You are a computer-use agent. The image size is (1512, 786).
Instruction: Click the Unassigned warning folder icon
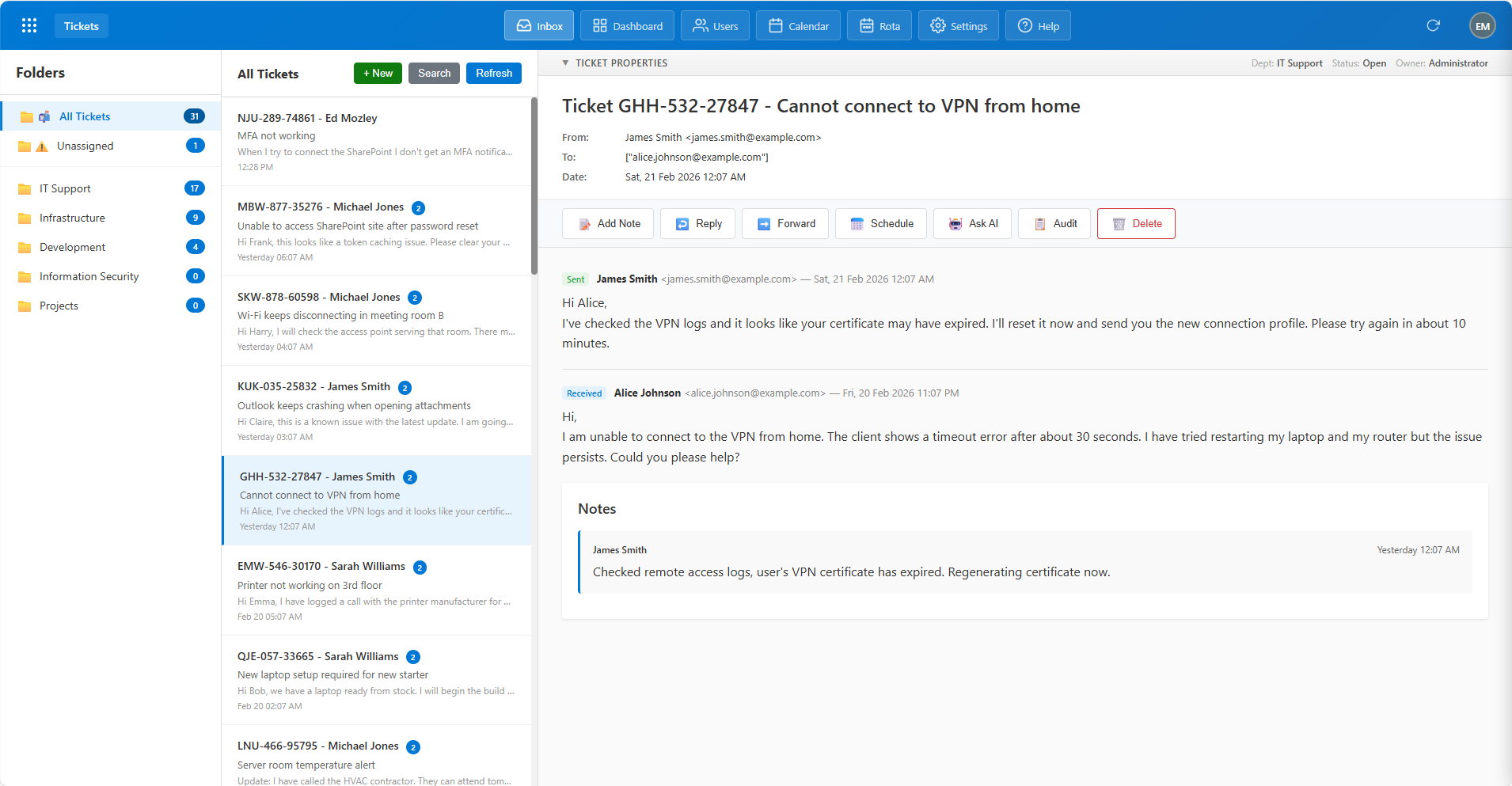pyautogui.click(x=42, y=146)
